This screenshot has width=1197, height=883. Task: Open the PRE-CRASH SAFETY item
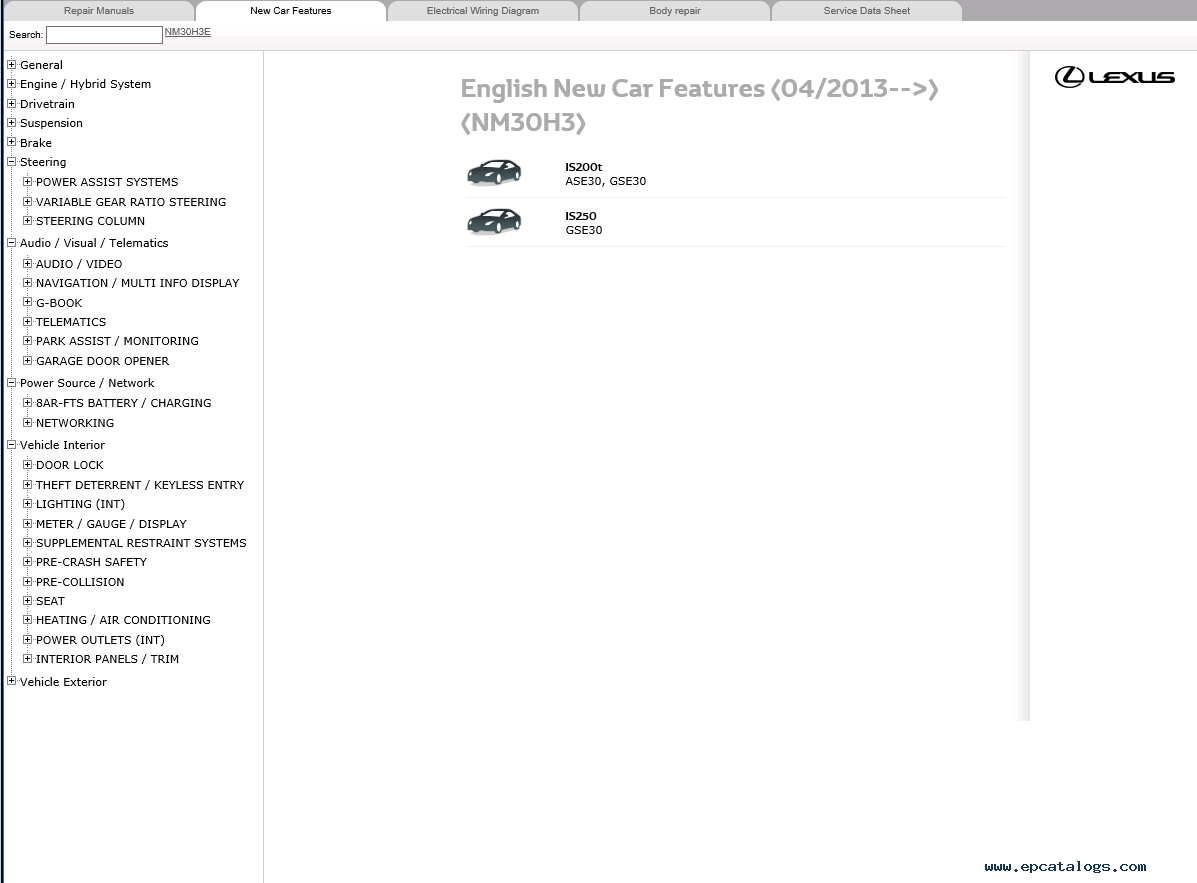[x=92, y=562]
